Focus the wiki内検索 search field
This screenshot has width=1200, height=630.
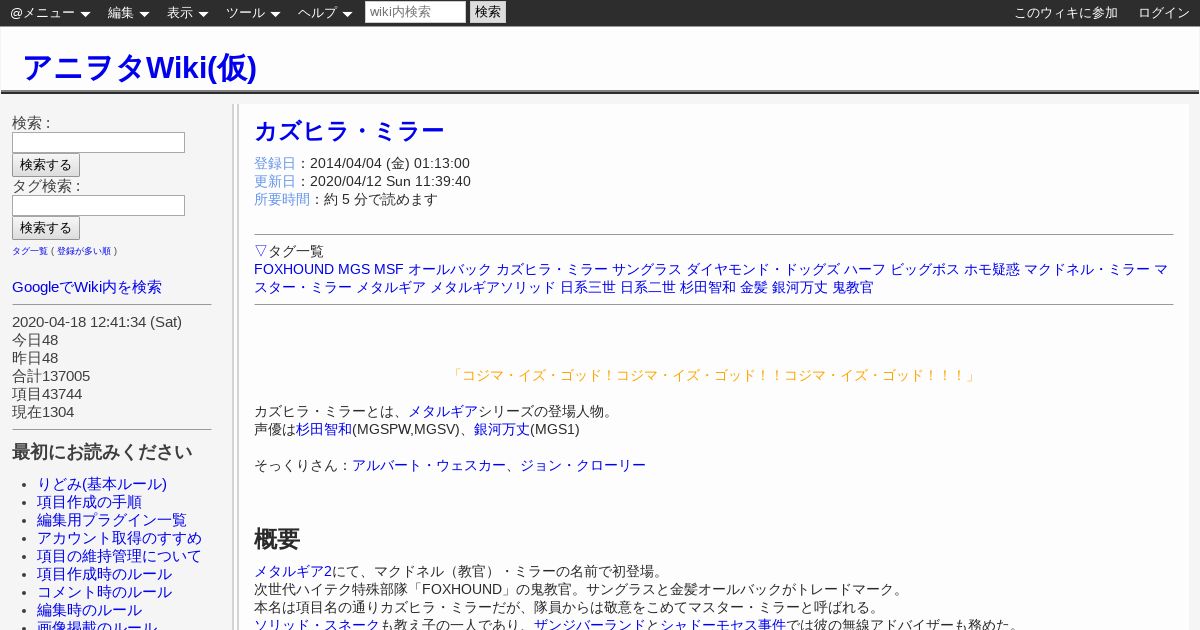pos(415,12)
